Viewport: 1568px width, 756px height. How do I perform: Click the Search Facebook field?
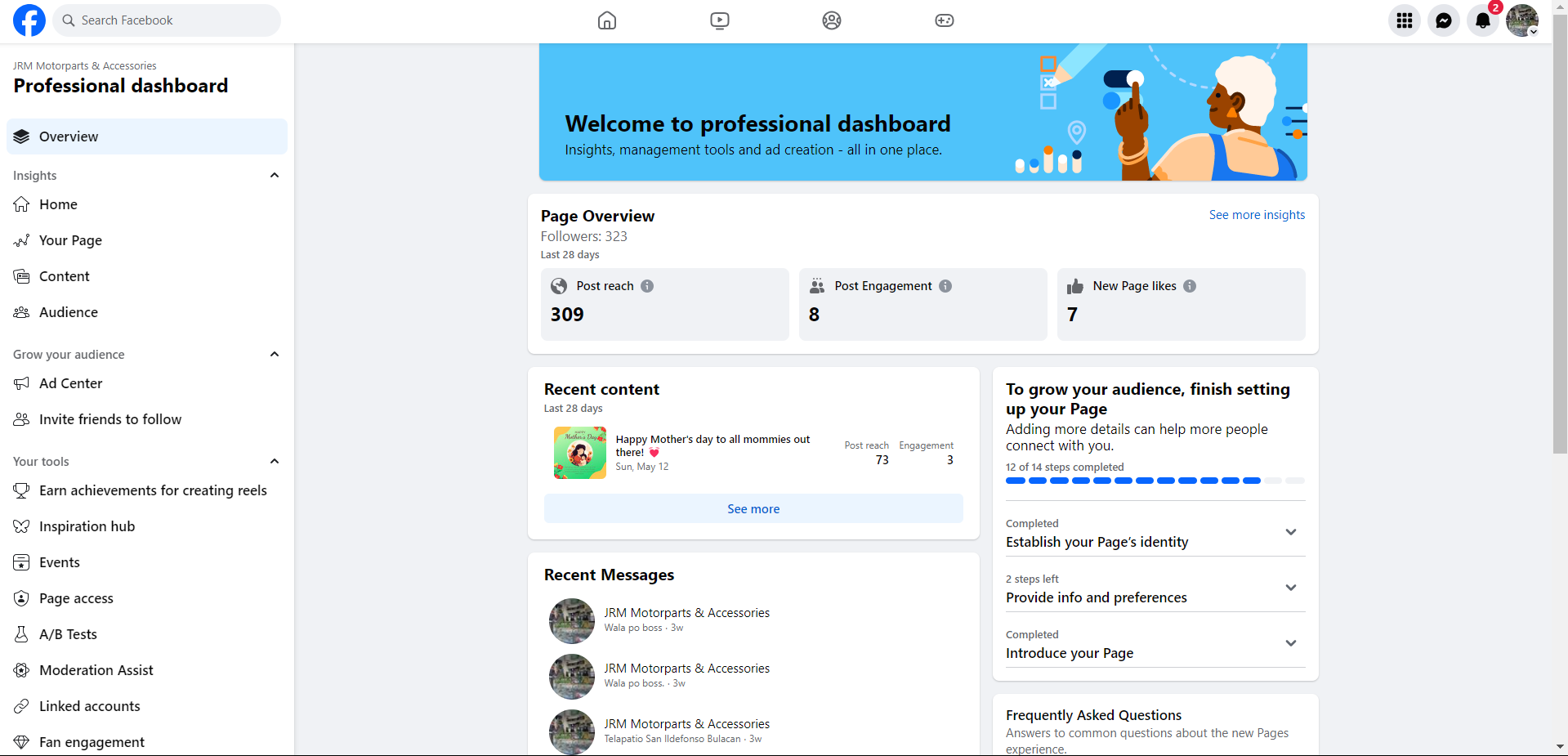point(167,20)
